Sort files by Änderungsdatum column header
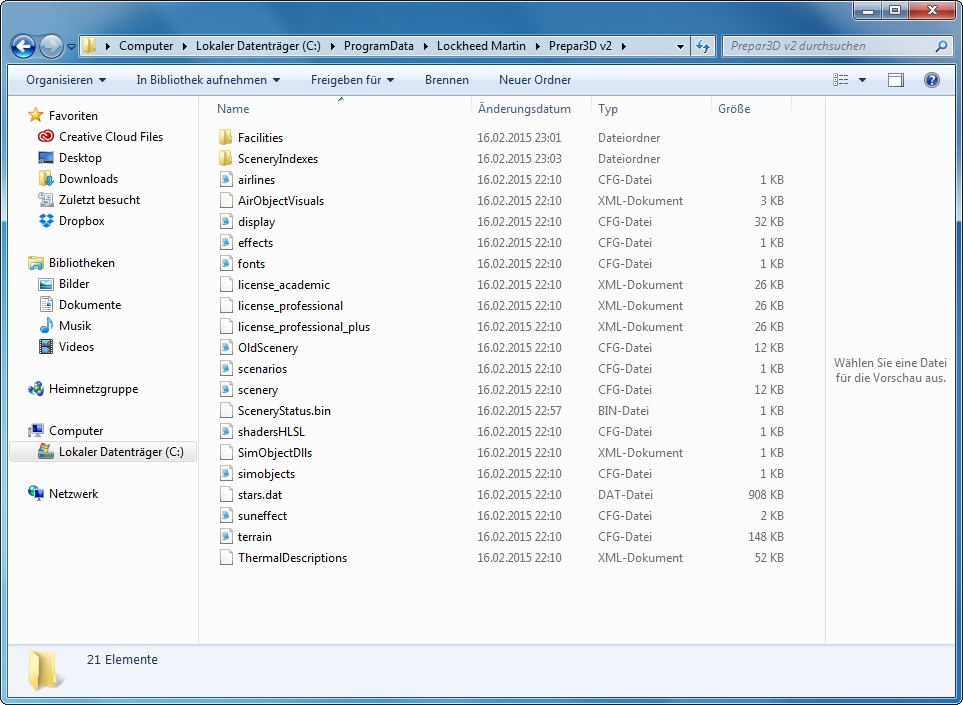The height and width of the screenshot is (705, 963). 524,109
